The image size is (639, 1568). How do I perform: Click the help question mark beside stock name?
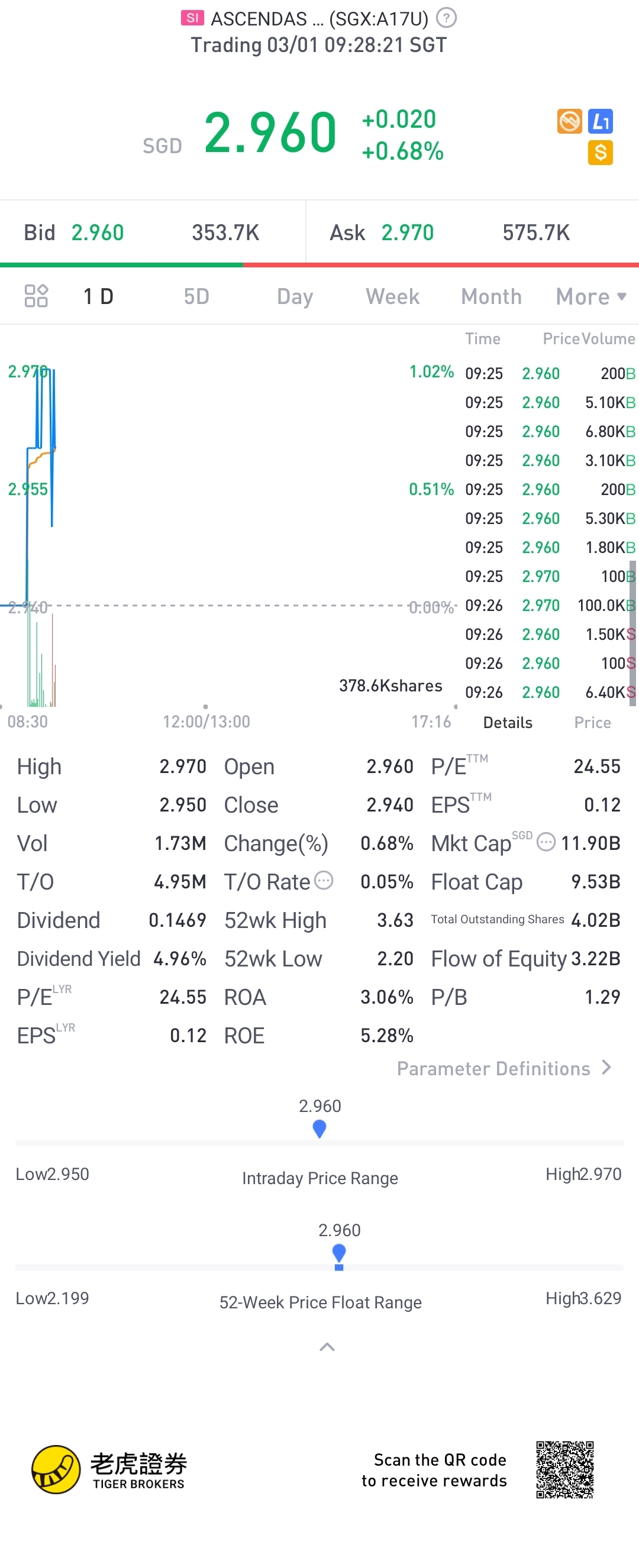coord(447,18)
